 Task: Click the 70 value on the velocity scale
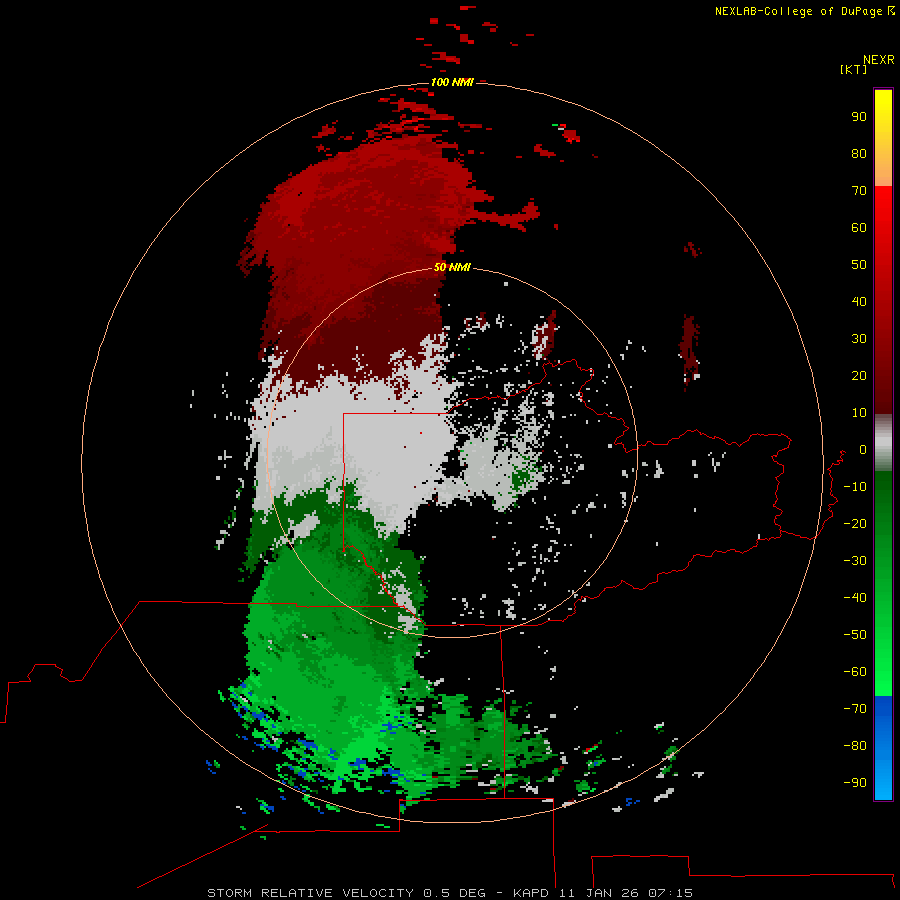[859, 191]
